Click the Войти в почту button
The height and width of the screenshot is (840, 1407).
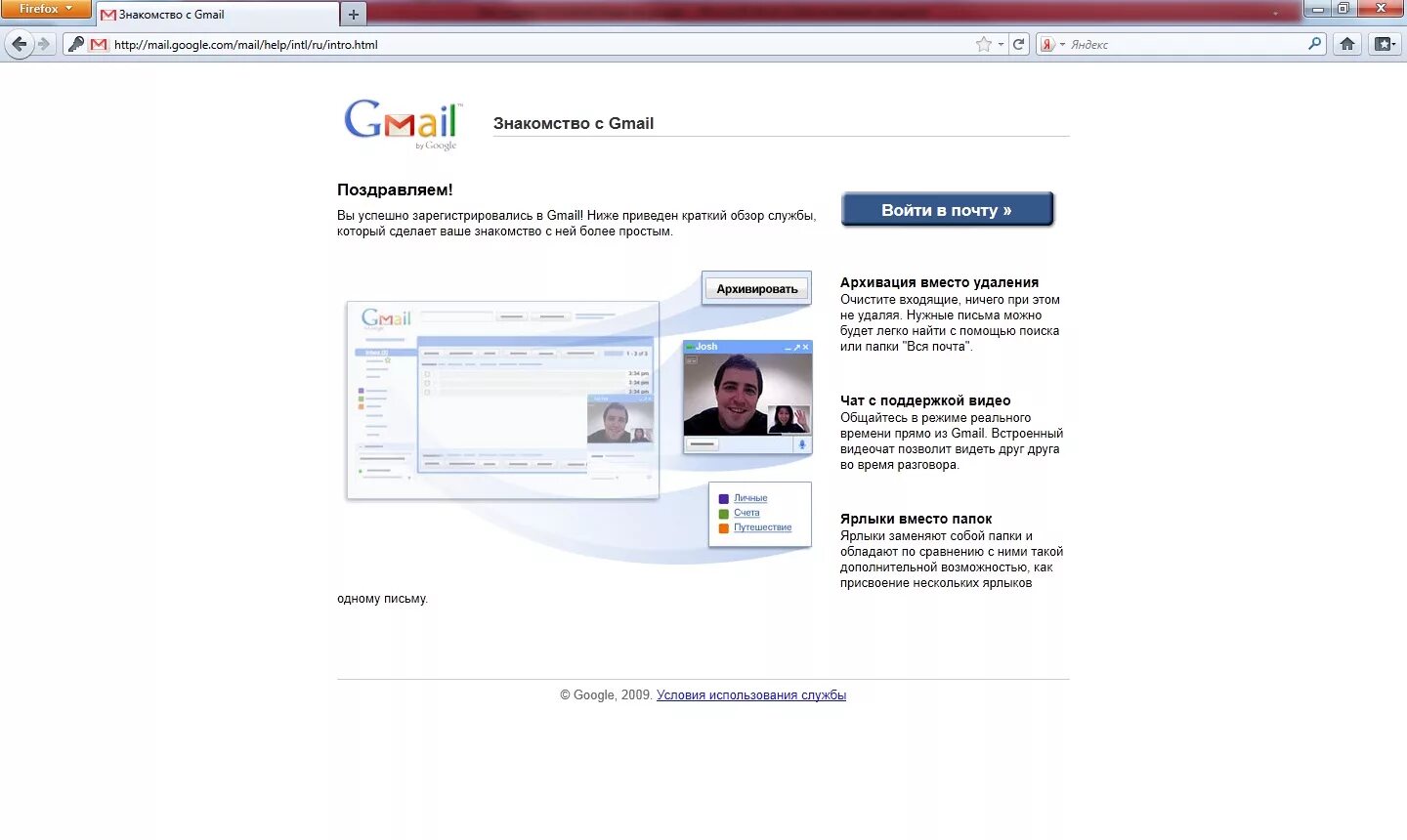(x=947, y=210)
